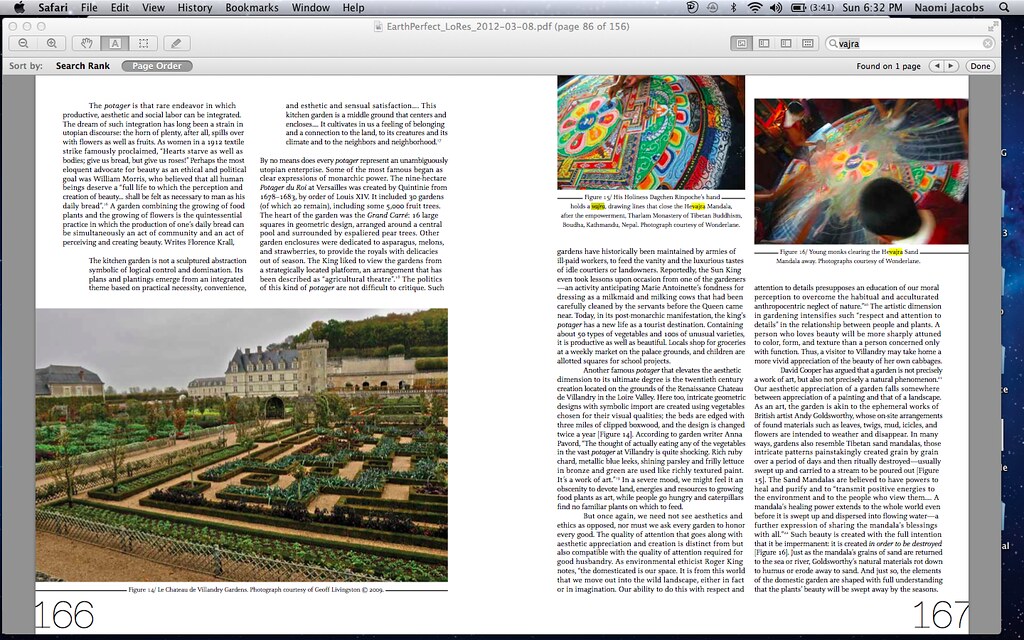Choose the rectangular Select tool
Viewport: 1024px width, 640px height.
(x=143, y=44)
